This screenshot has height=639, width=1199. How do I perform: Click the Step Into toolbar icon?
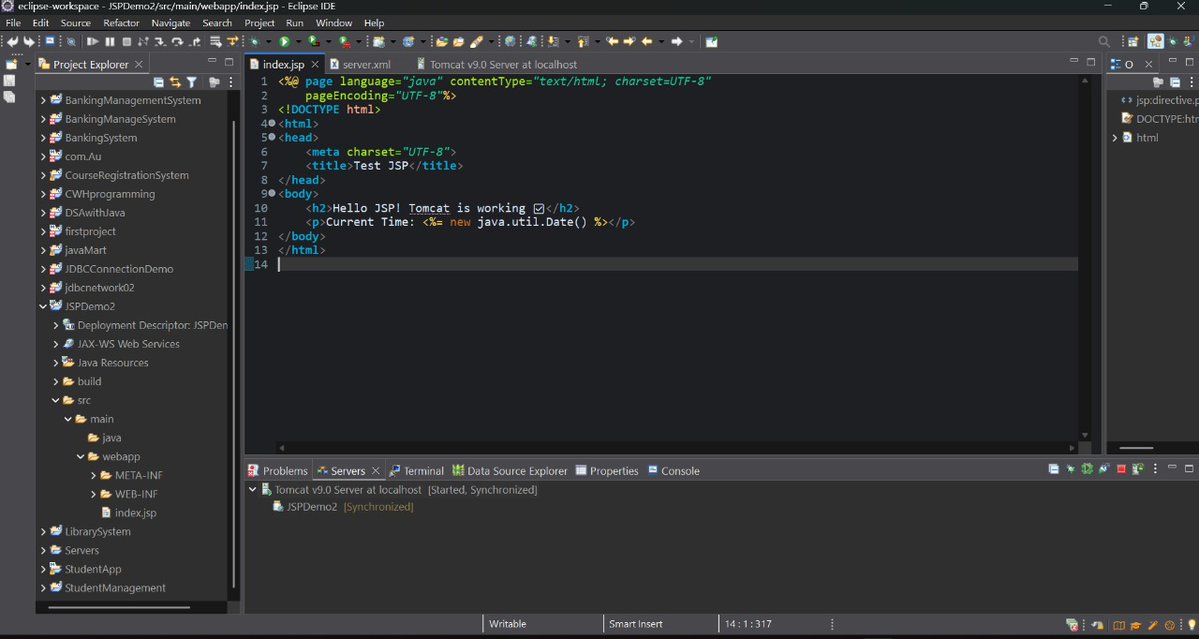160,41
